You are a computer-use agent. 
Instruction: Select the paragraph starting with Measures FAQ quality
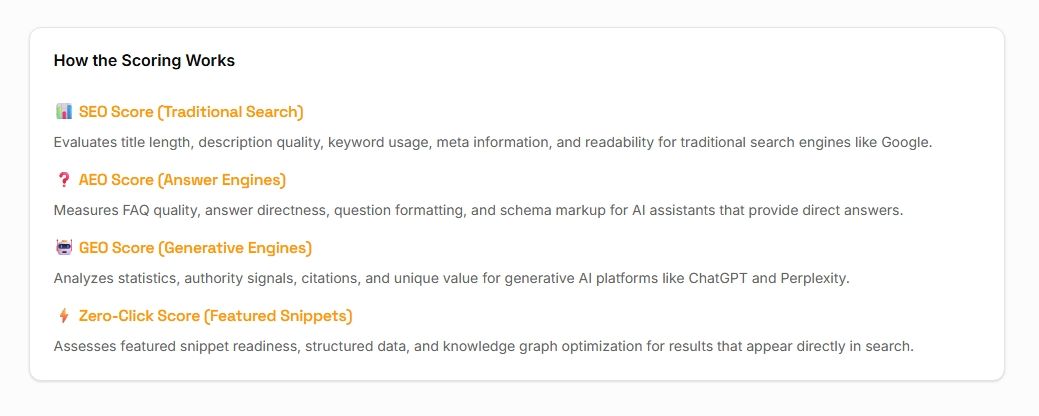point(478,211)
